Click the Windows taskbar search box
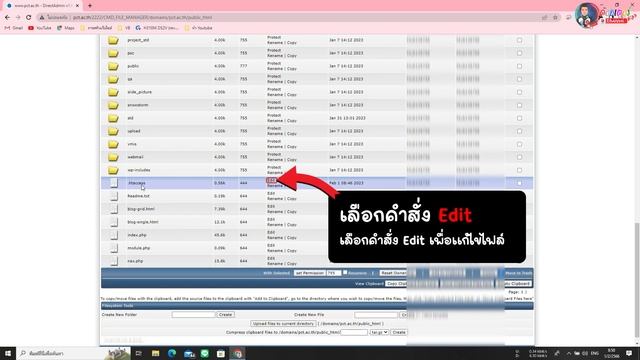This screenshot has width=640, height=360. pos(73,353)
